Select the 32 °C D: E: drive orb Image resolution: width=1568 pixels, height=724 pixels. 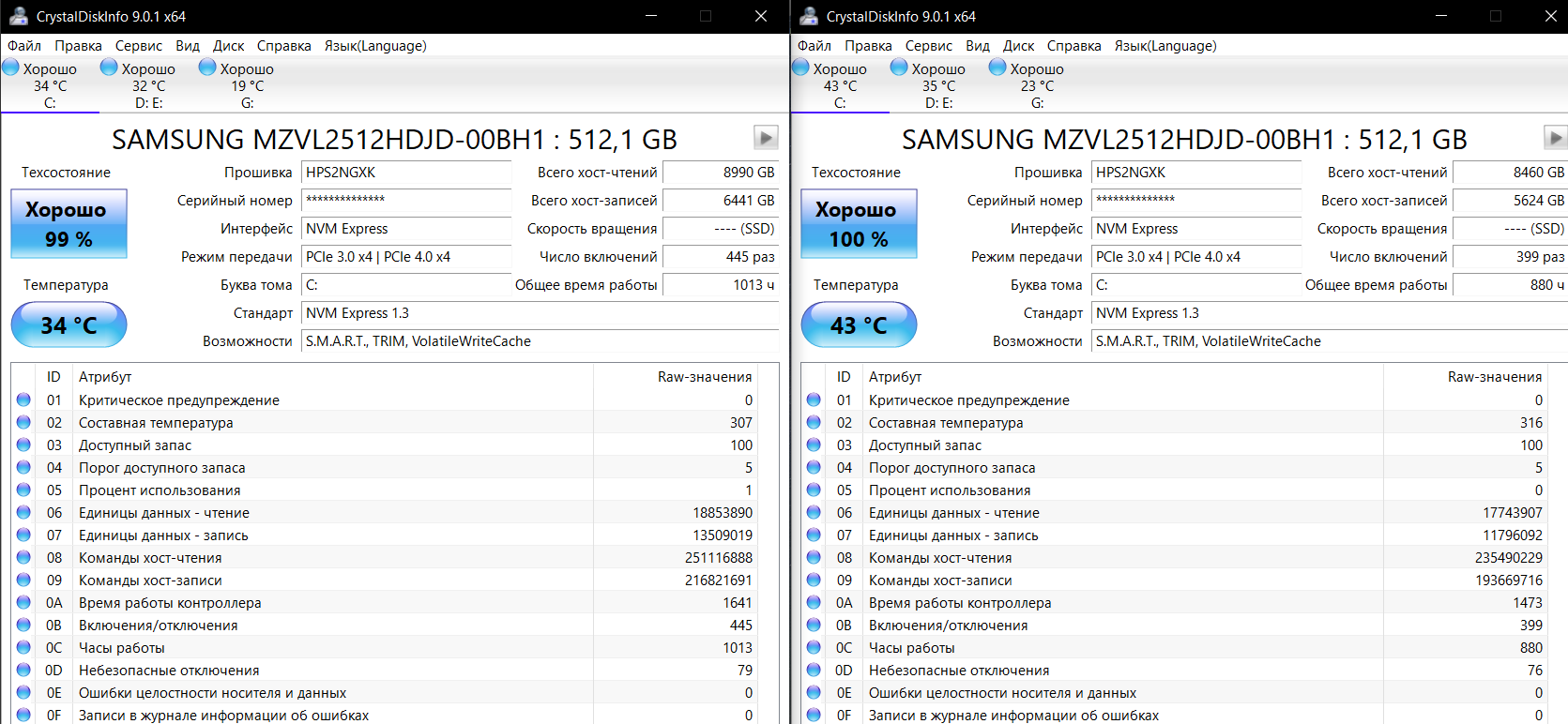pos(109,68)
